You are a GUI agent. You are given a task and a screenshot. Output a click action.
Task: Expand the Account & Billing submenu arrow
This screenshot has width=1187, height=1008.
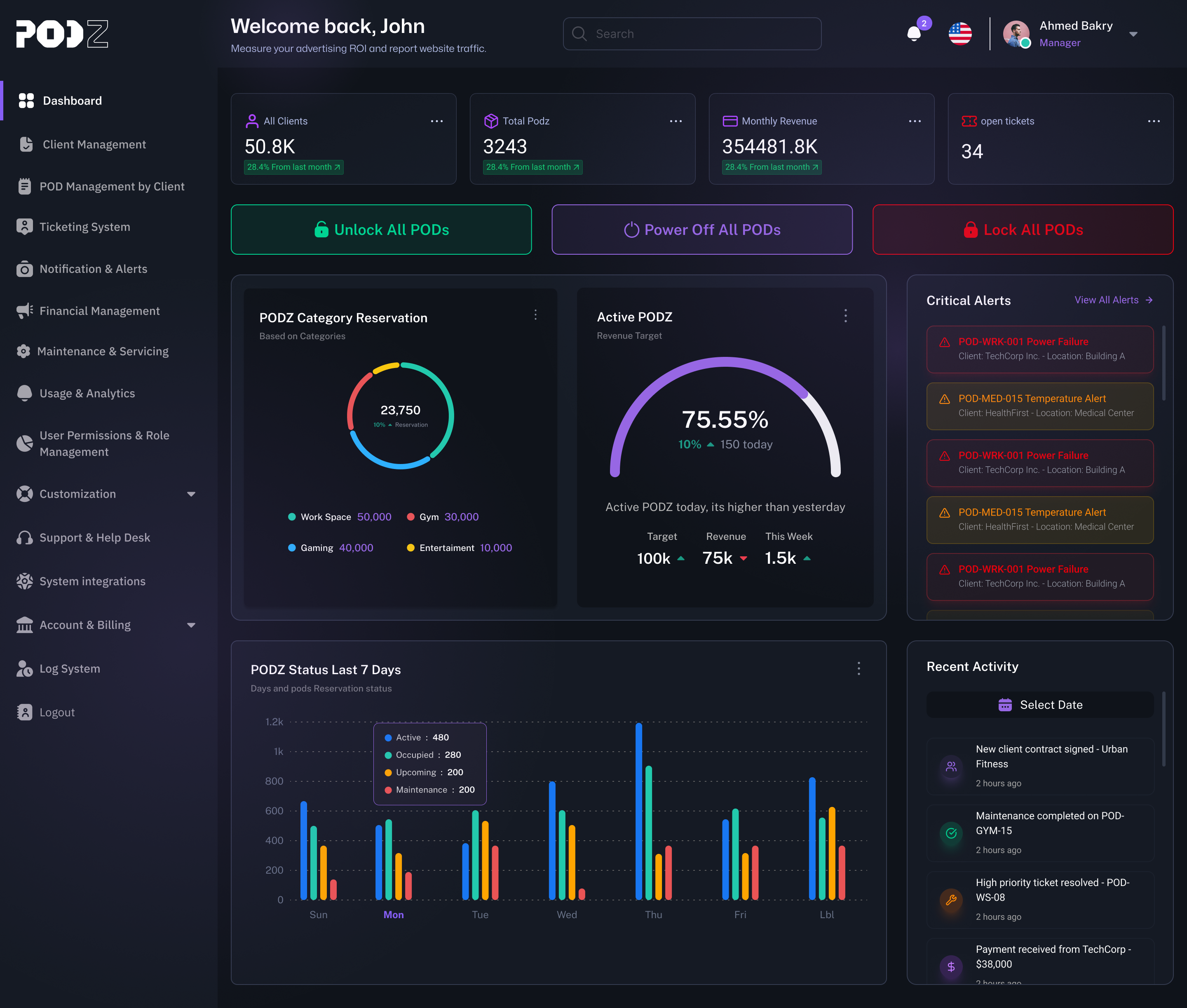point(191,625)
